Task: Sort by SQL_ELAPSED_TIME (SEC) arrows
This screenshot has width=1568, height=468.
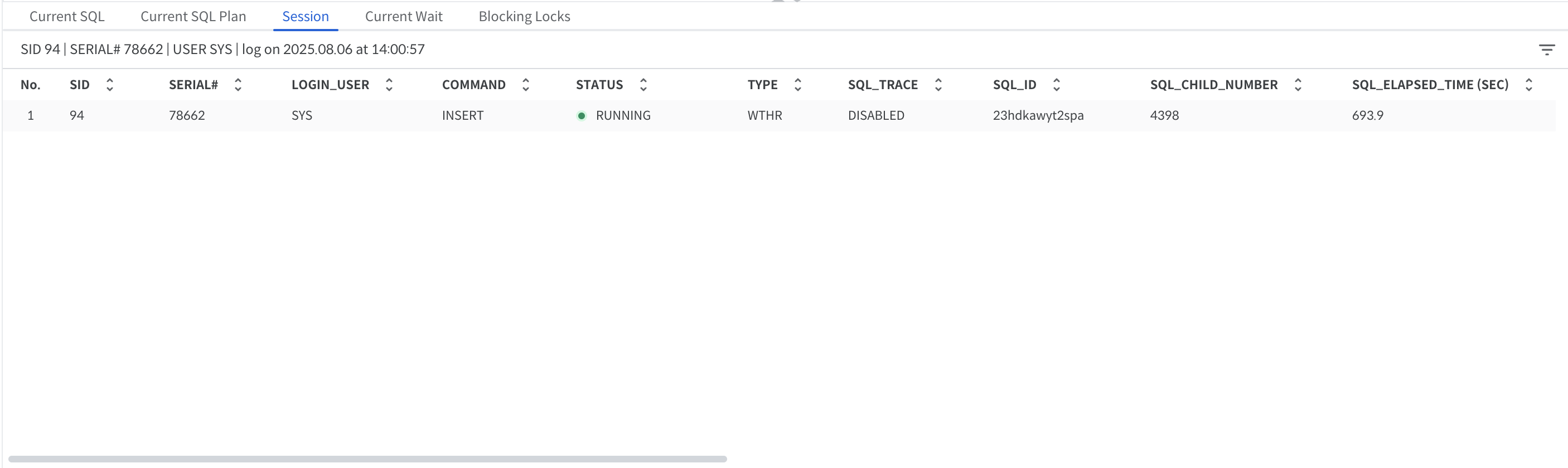Action: click(1528, 85)
